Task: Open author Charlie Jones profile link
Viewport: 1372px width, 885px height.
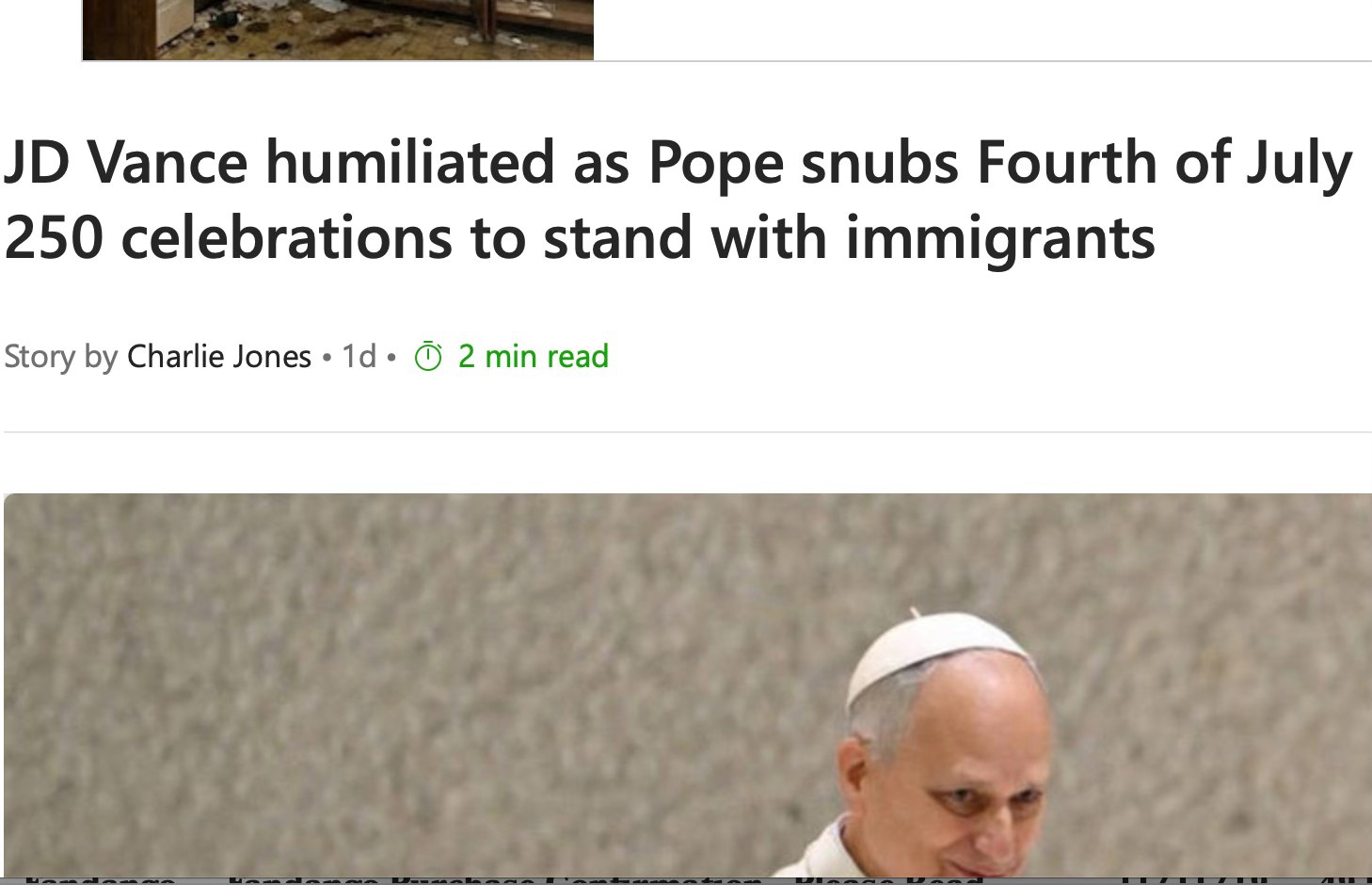Action: [x=219, y=357]
